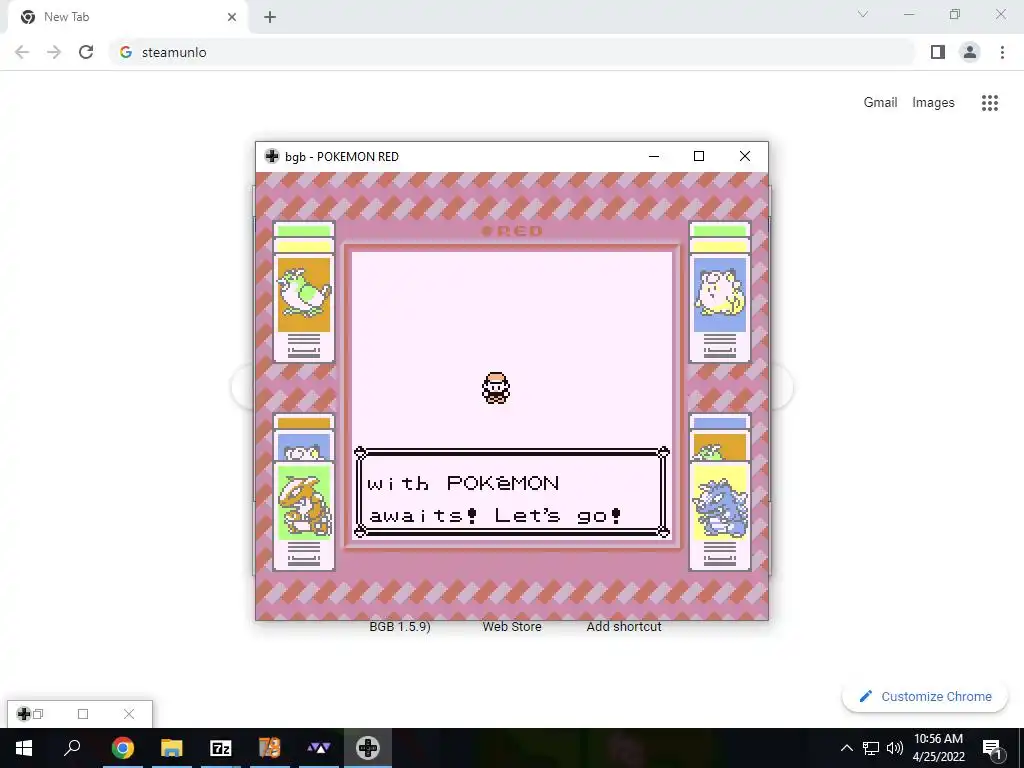The image size is (1024, 768).
Task: Open the Images link
Action: [933, 103]
